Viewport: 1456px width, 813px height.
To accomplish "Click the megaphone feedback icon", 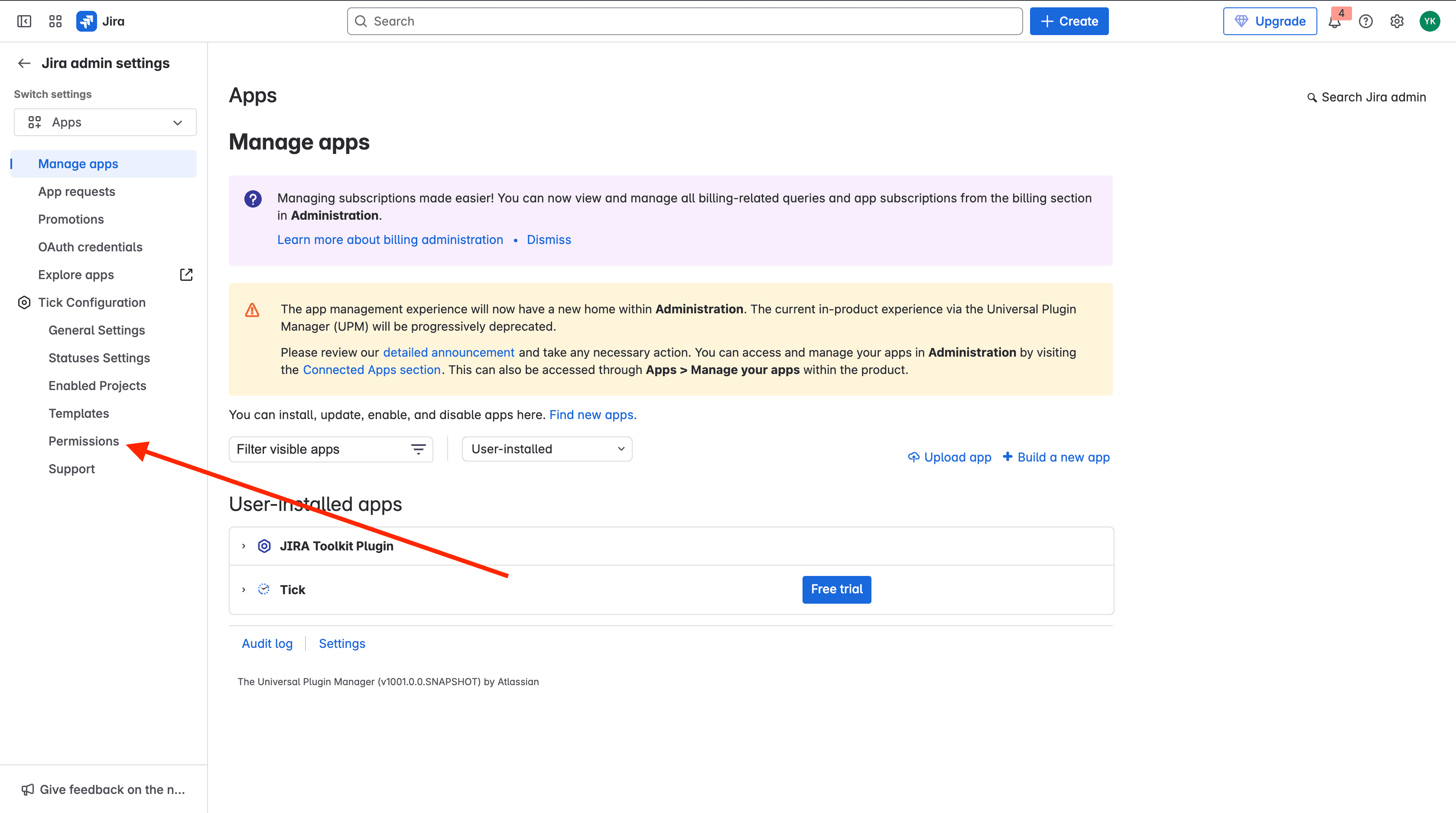I will click(28, 790).
